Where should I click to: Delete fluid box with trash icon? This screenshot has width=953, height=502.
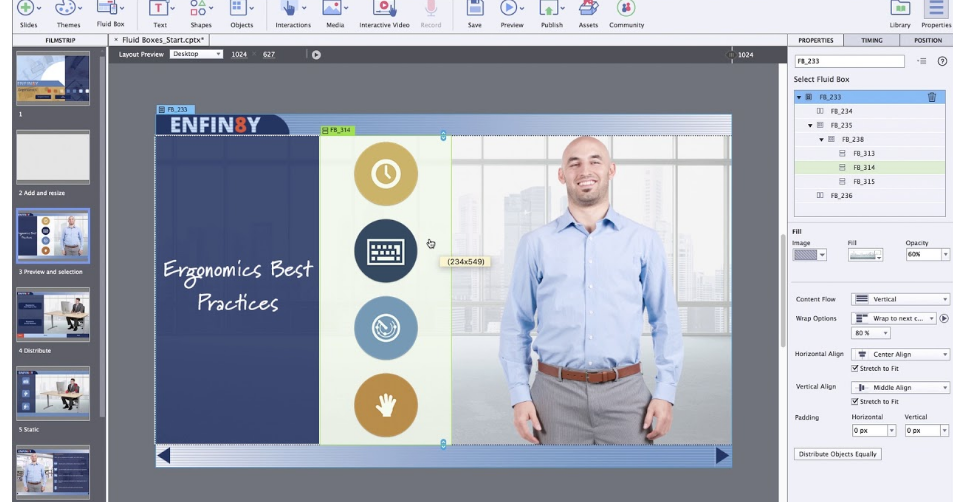(x=932, y=97)
